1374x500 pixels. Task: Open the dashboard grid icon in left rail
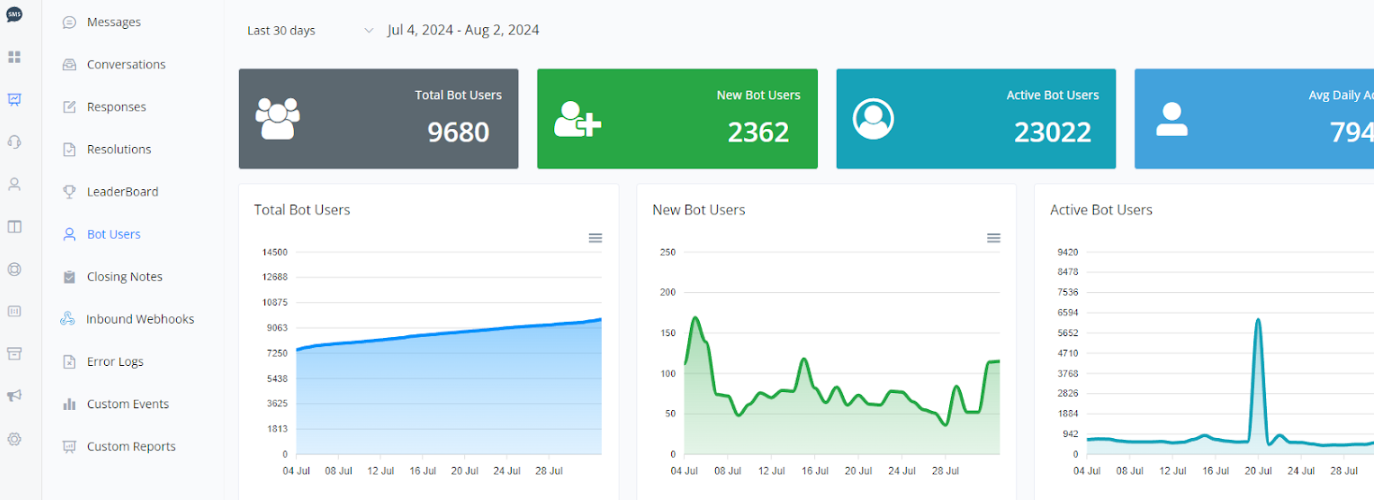tap(14, 57)
